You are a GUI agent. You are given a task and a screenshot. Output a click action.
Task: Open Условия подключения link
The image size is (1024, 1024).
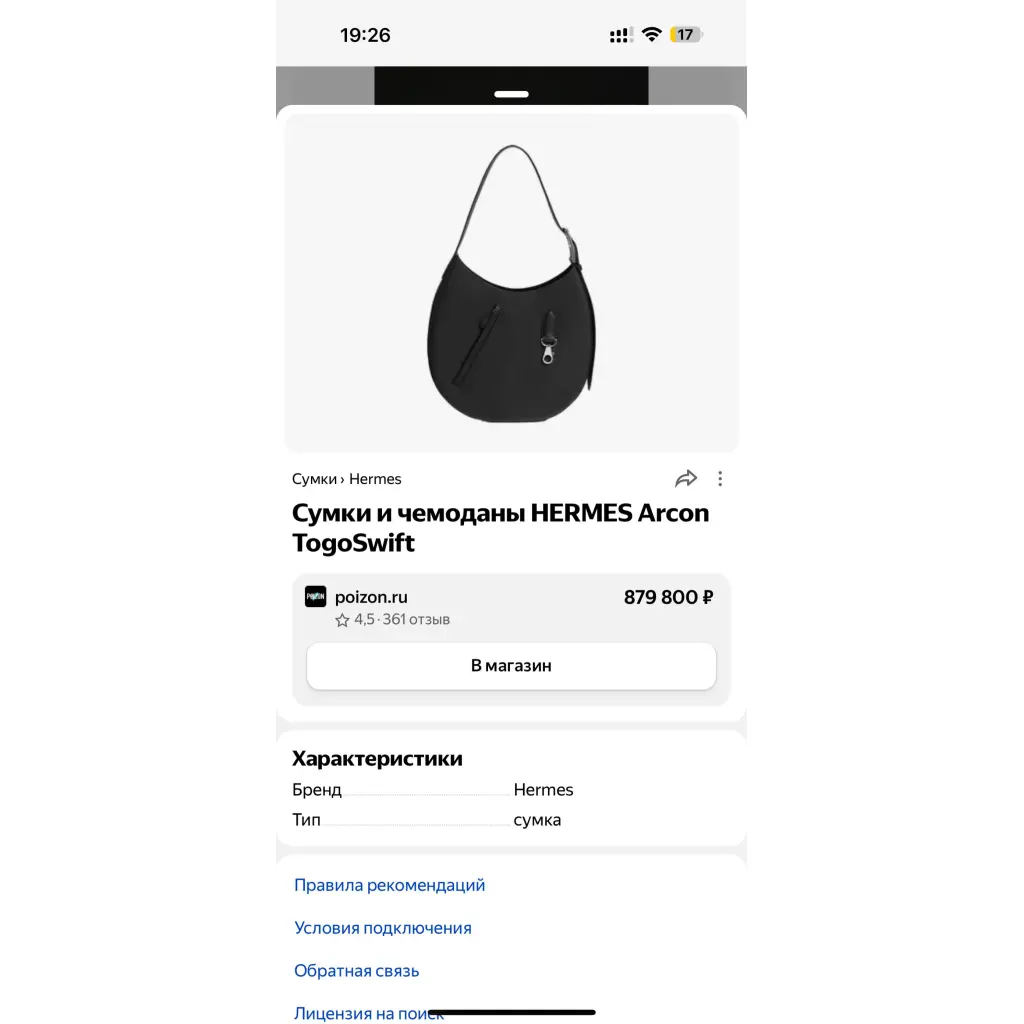click(383, 928)
